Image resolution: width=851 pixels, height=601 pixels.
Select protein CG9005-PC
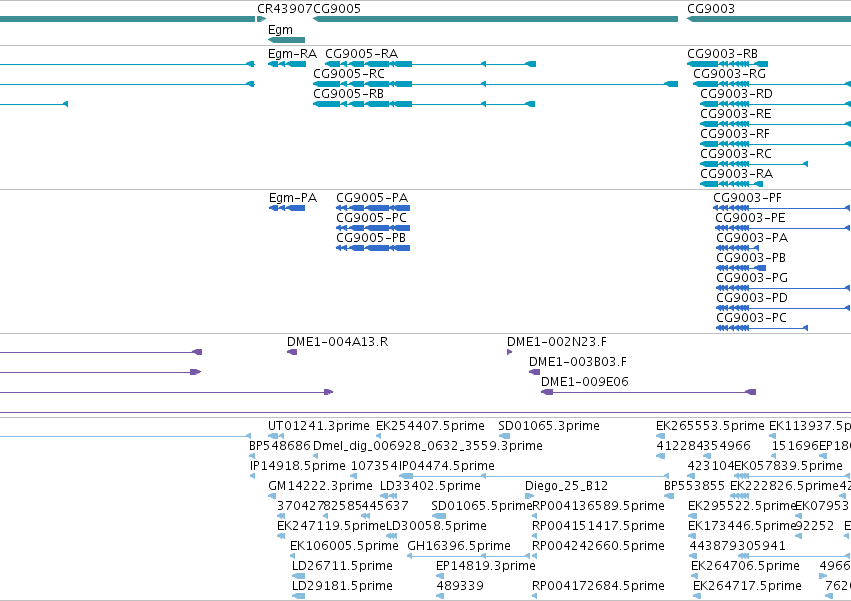point(373,228)
